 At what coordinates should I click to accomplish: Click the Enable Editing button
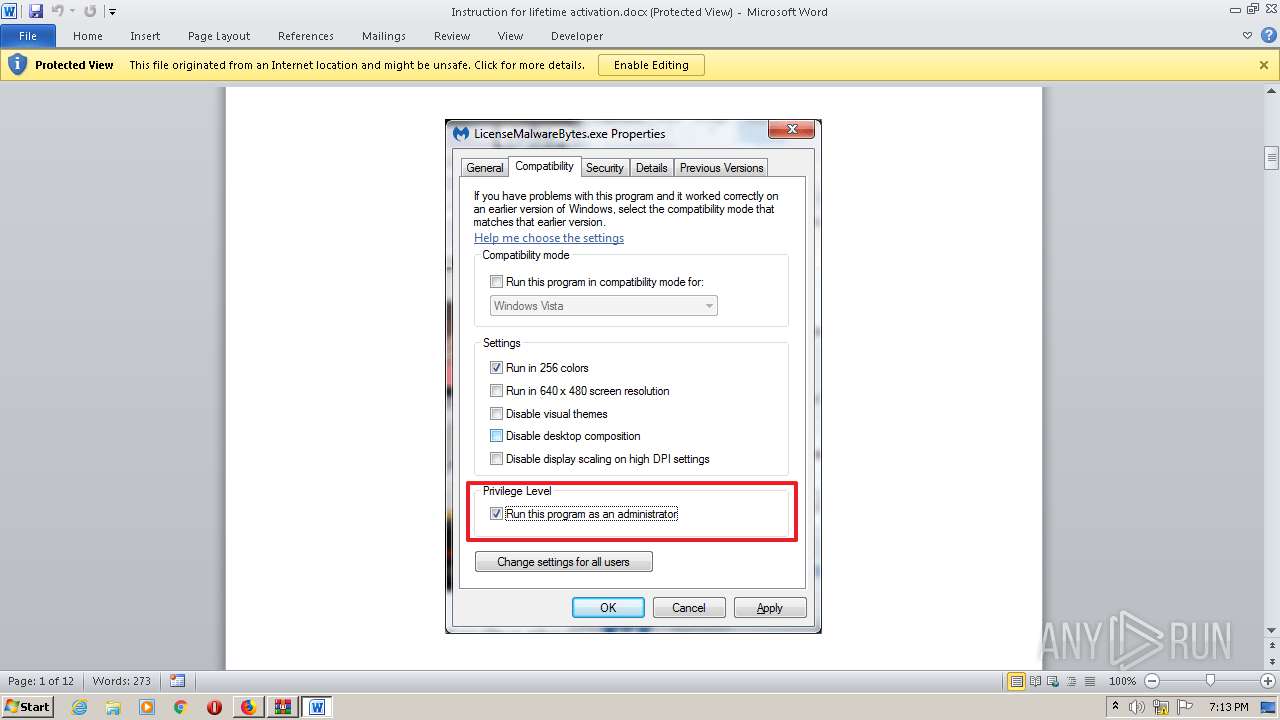tap(651, 65)
